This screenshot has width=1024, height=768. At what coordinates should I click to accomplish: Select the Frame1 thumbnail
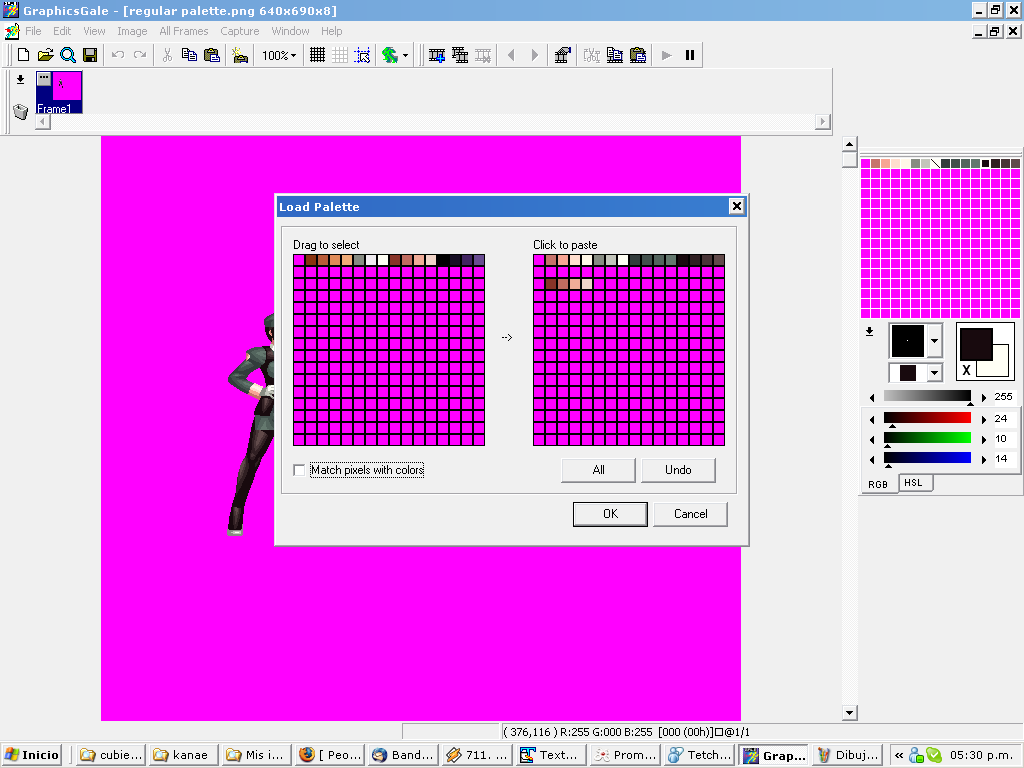coord(59,91)
